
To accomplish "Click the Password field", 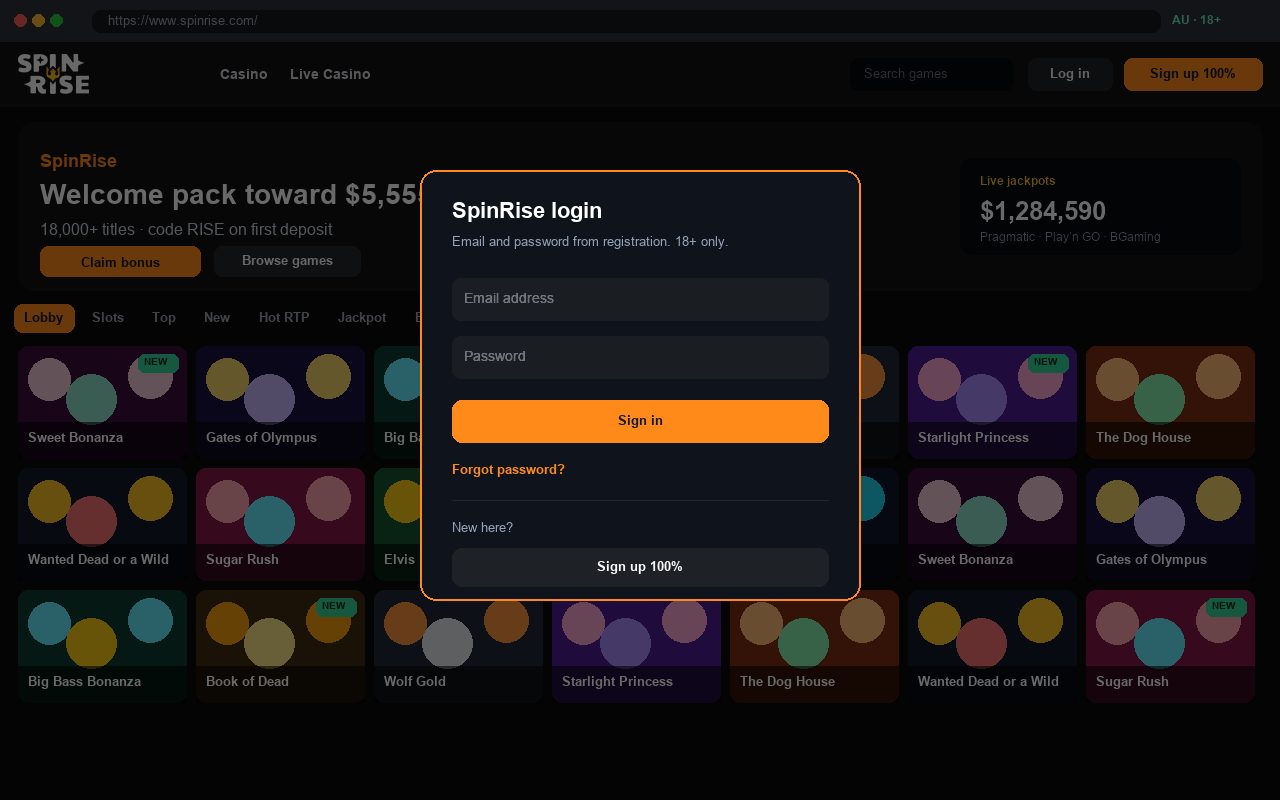I will (x=640, y=357).
